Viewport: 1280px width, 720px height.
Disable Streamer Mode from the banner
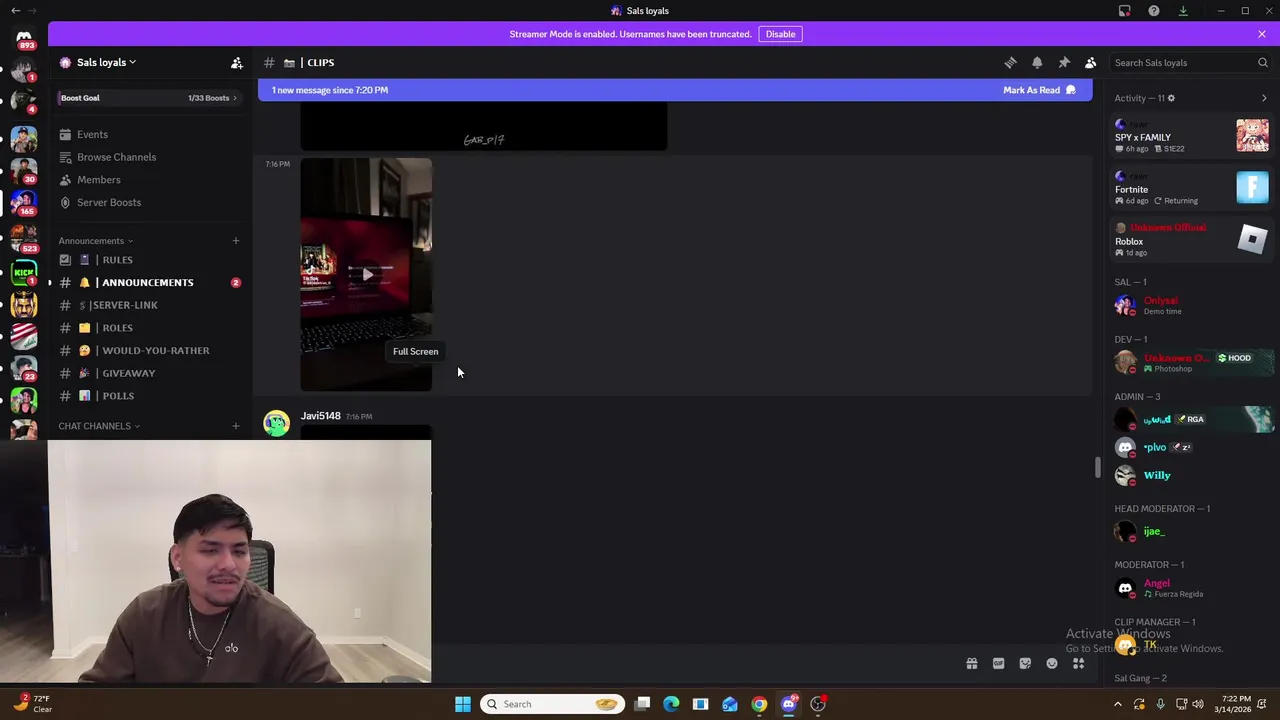pyautogui.click(x=780, y=34)
